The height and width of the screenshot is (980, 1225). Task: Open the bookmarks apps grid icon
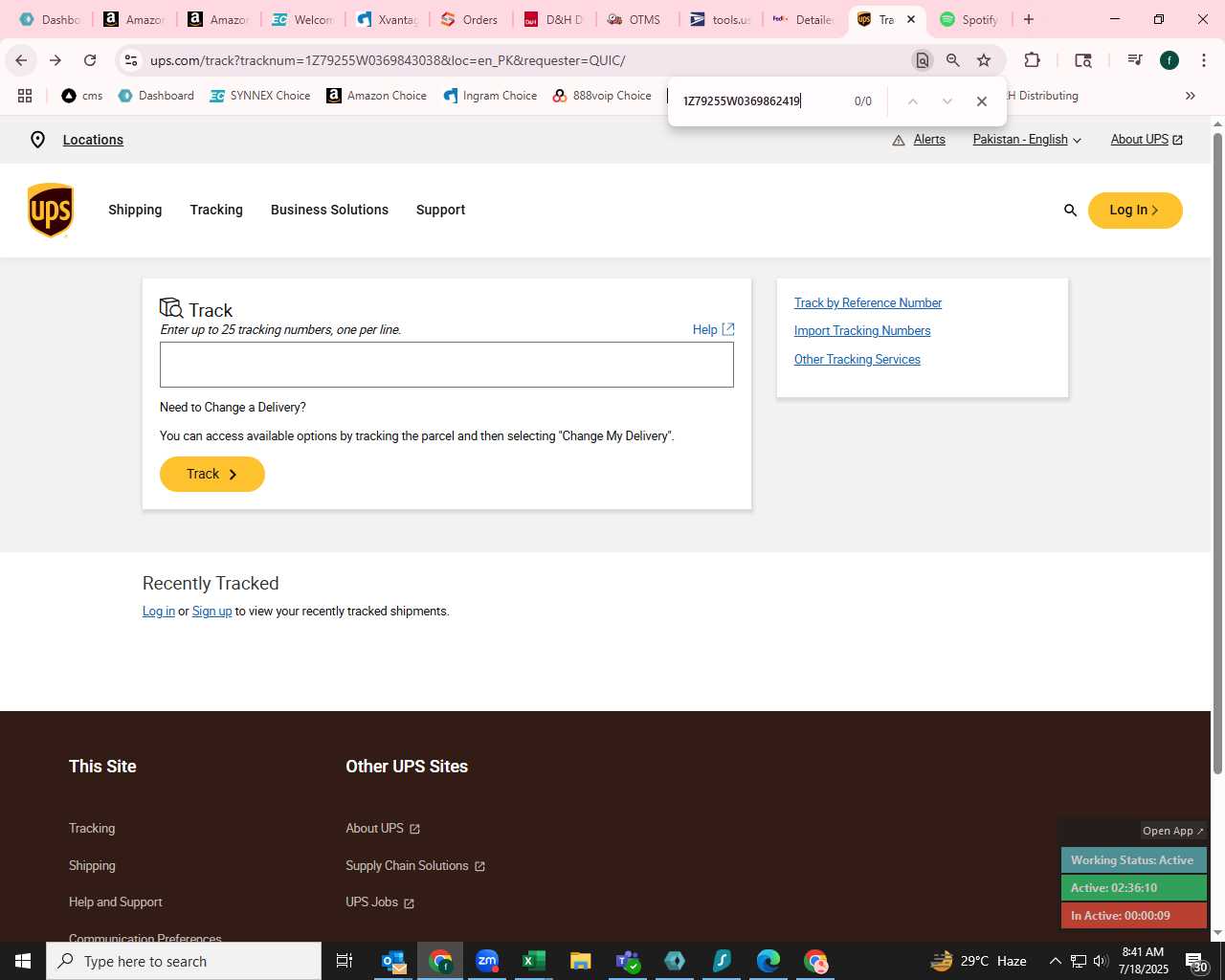tap(25, 96)
